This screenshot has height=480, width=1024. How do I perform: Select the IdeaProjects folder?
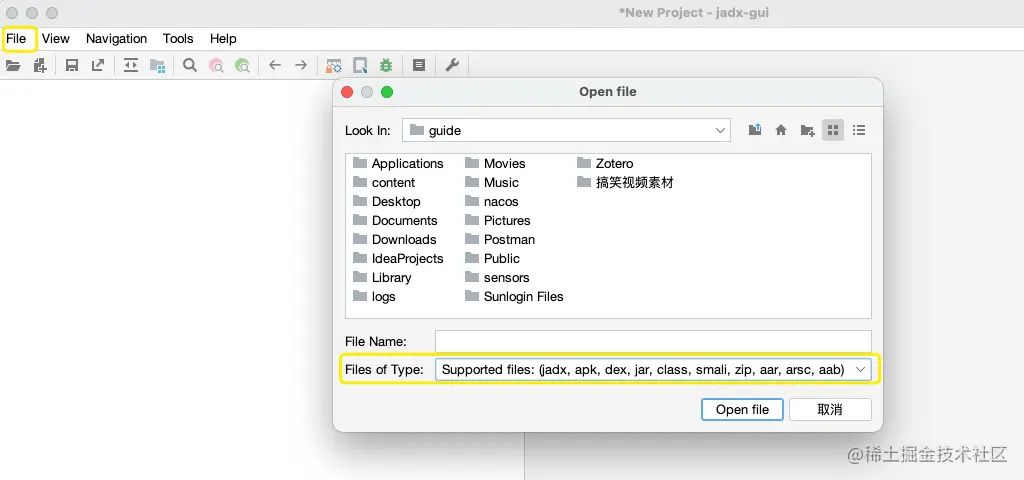click(398, 258)
